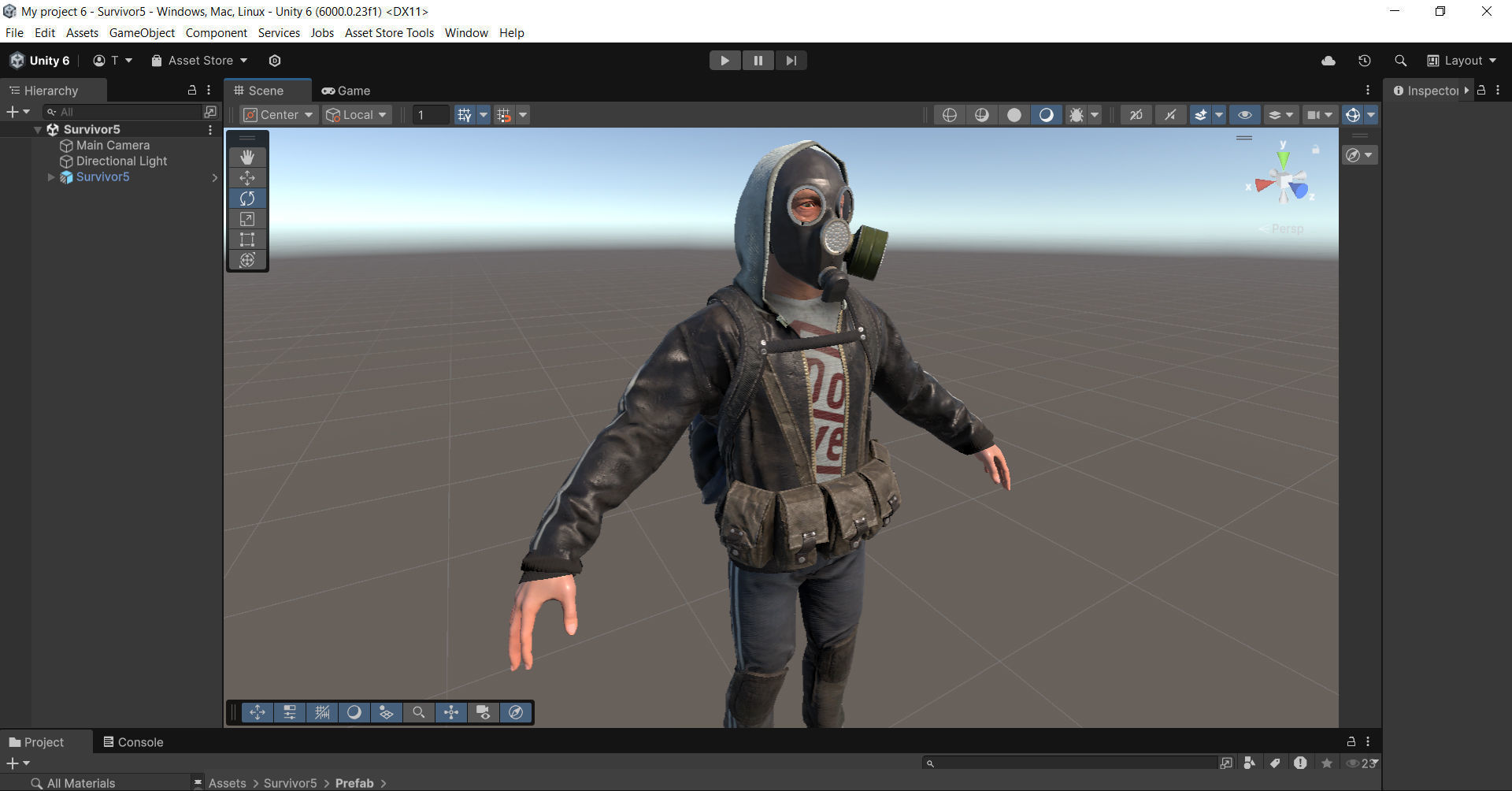Select the Hand (View) tool
The width and height of the screenshot is (1512, 791).
[x=247, y=157]
